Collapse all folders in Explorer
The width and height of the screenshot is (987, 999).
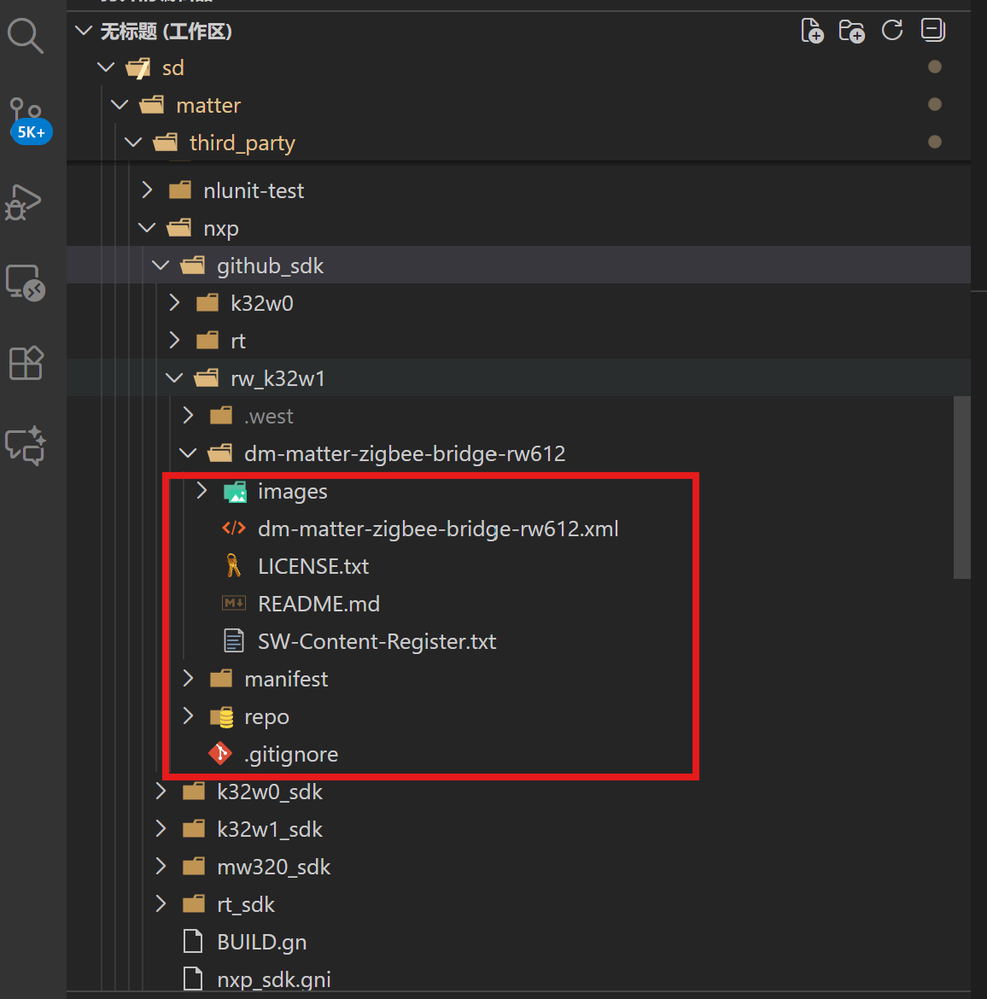[932, 31]
